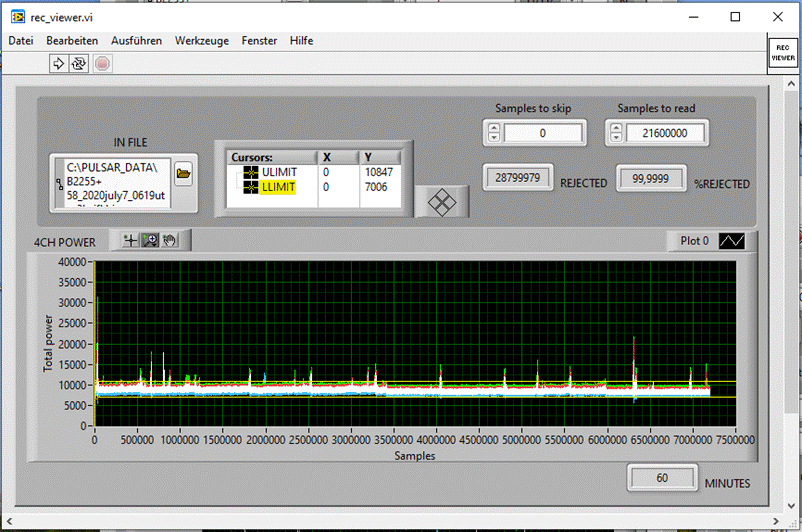Click the Total power axis title
Viewport: 802px width, 532px height.
[x=48, y=343]
